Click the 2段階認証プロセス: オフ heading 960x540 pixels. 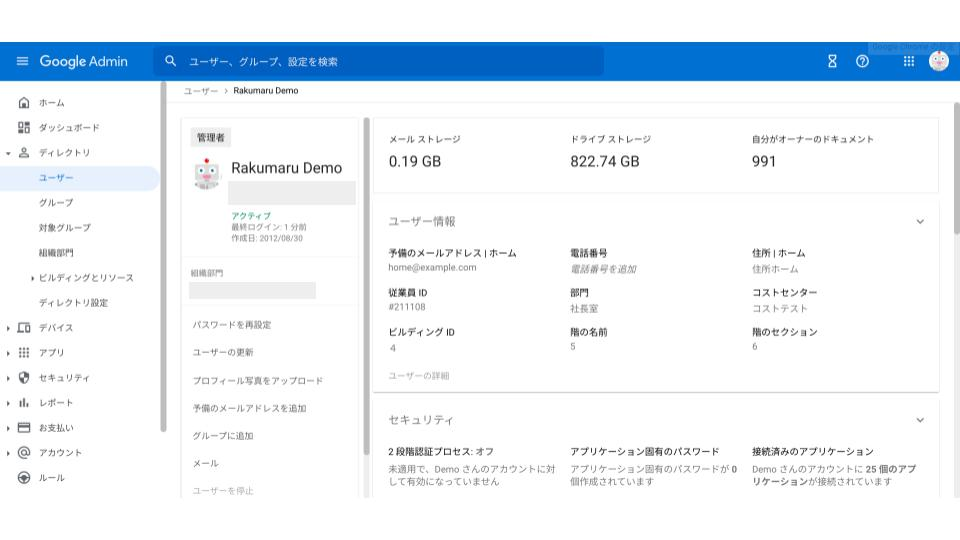point(441,452)
